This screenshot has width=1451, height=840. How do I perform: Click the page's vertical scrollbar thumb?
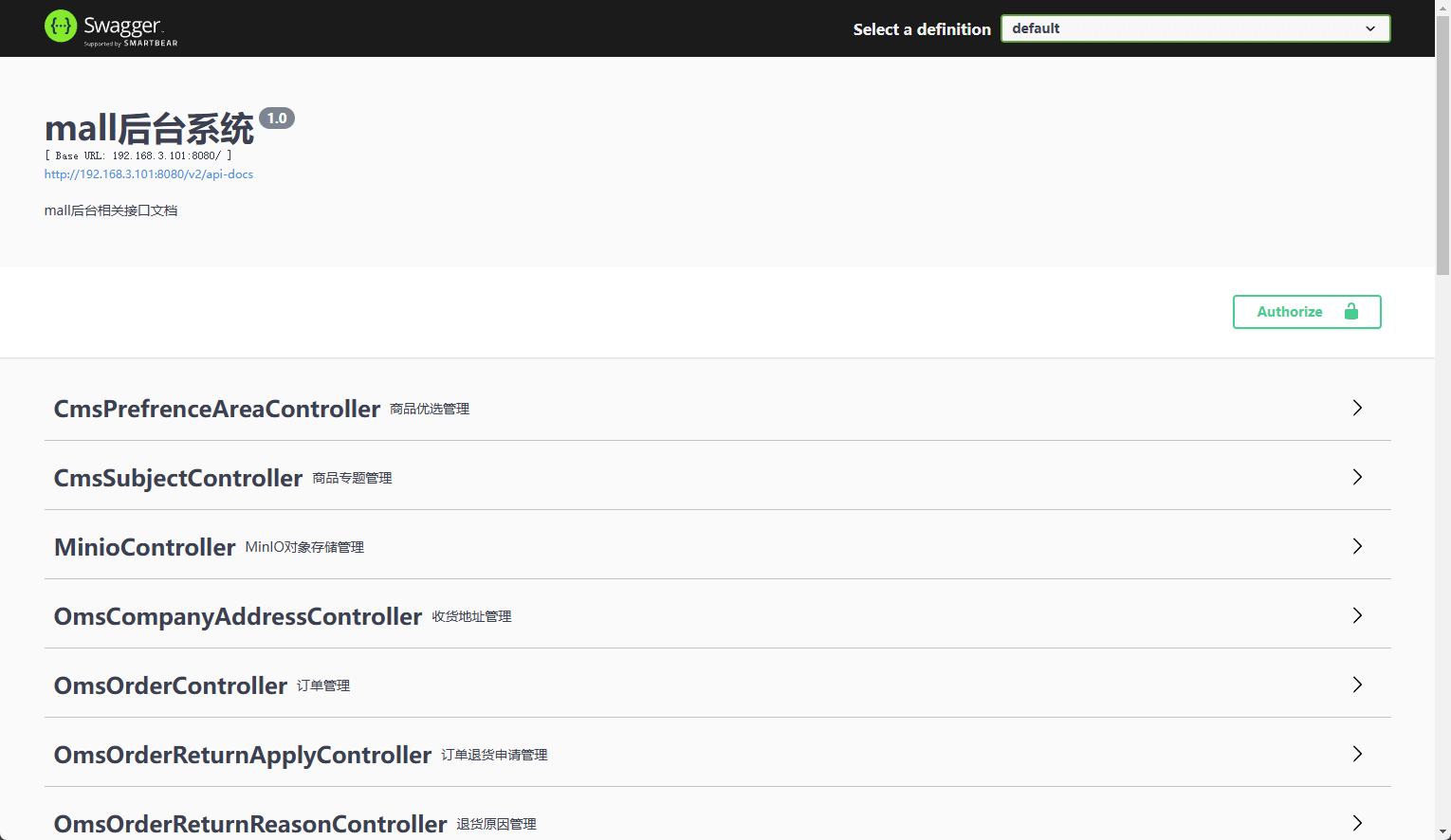click(1442, 142)
